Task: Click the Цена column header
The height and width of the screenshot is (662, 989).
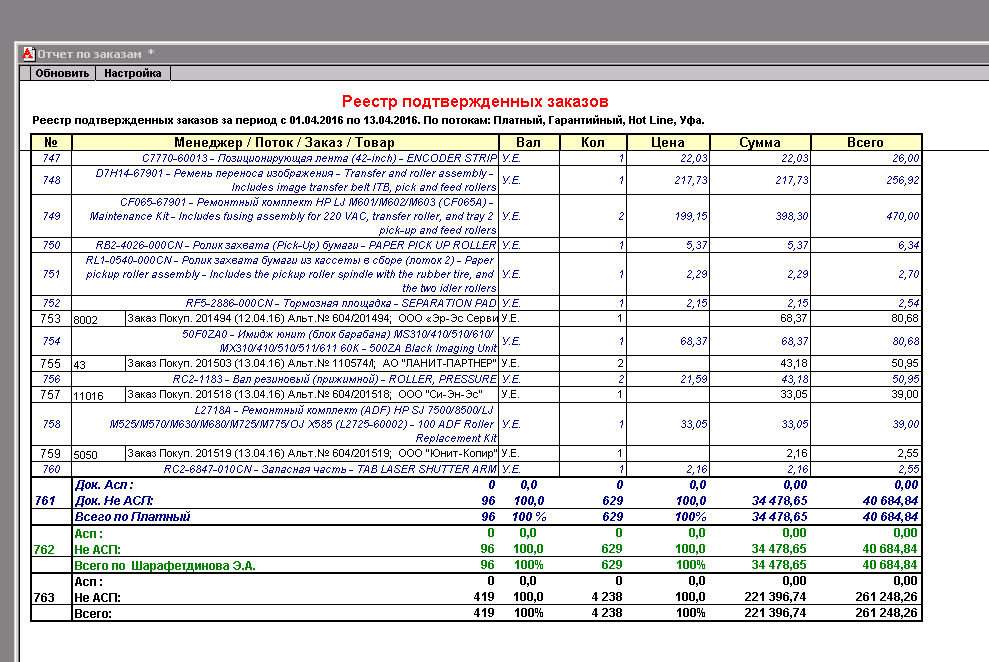Action: pos(668,143)
